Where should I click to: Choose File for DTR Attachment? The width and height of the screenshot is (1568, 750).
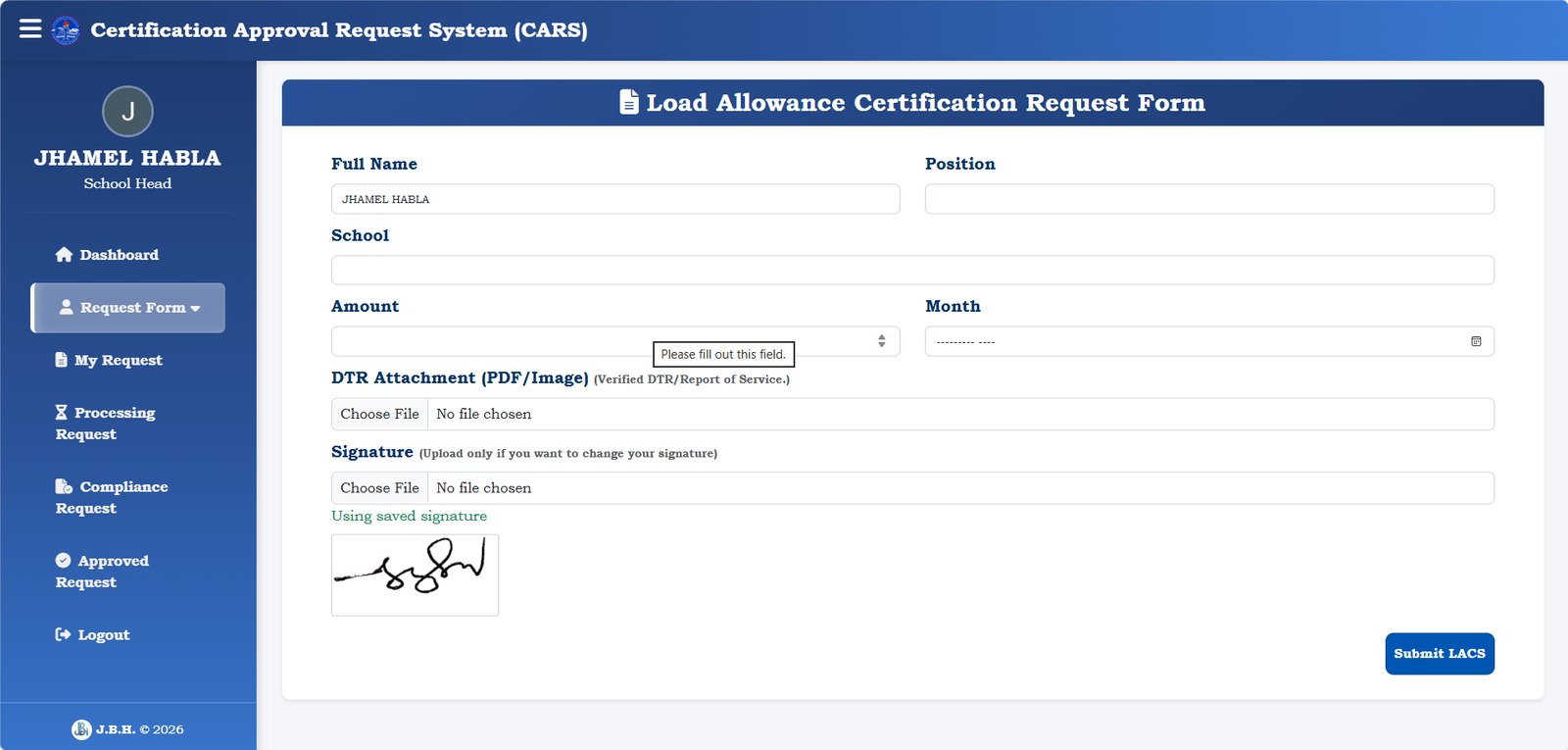pyautogui.click(x=379, y=414)
